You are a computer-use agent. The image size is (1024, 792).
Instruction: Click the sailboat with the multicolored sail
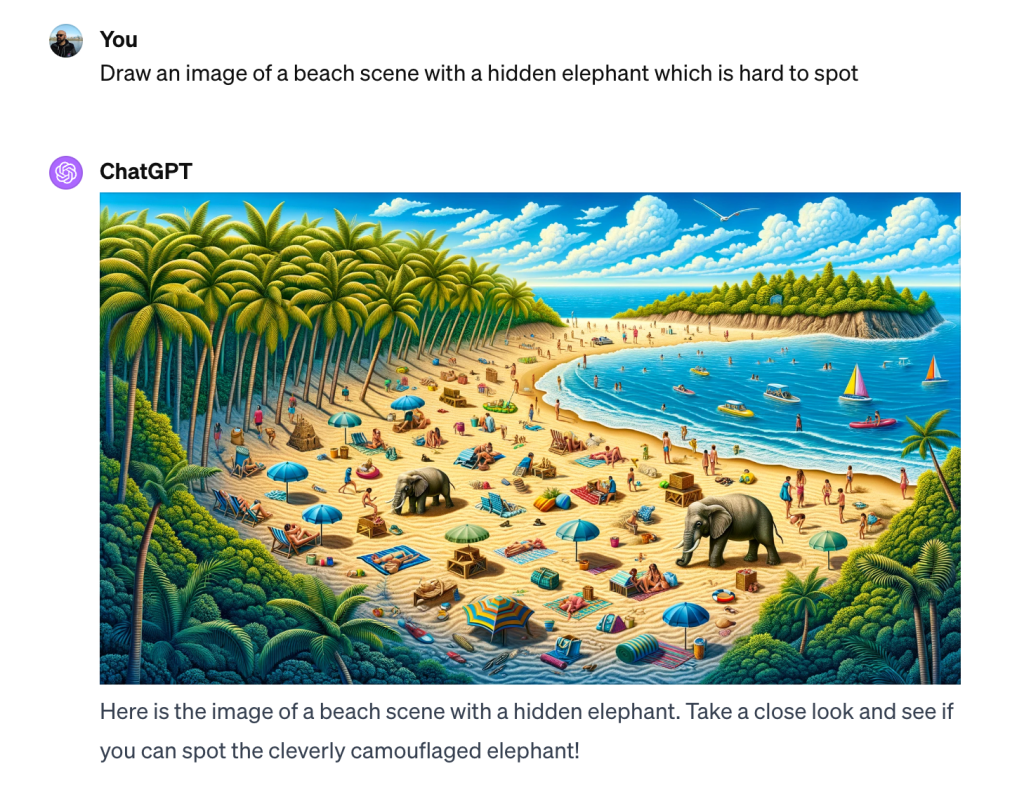855,384
